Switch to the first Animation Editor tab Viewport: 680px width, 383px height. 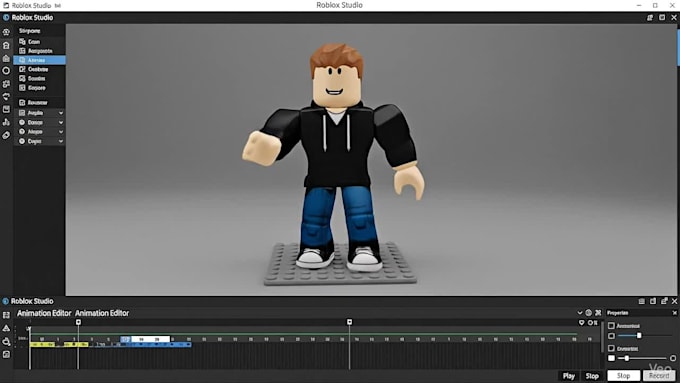[44, 313]
